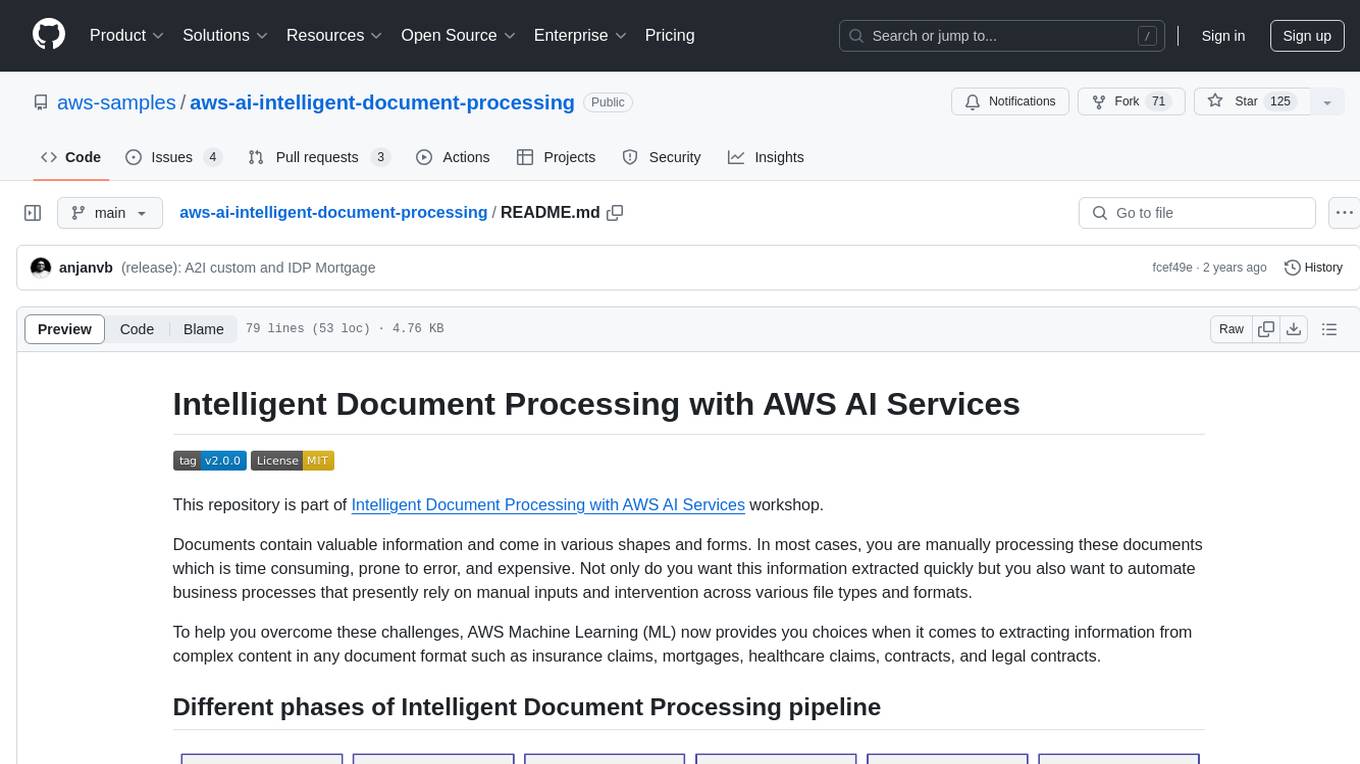This screenshot has width=1360, height=764.
Task: Switch to the Projects tab
Action: click(x=556, y=157)
